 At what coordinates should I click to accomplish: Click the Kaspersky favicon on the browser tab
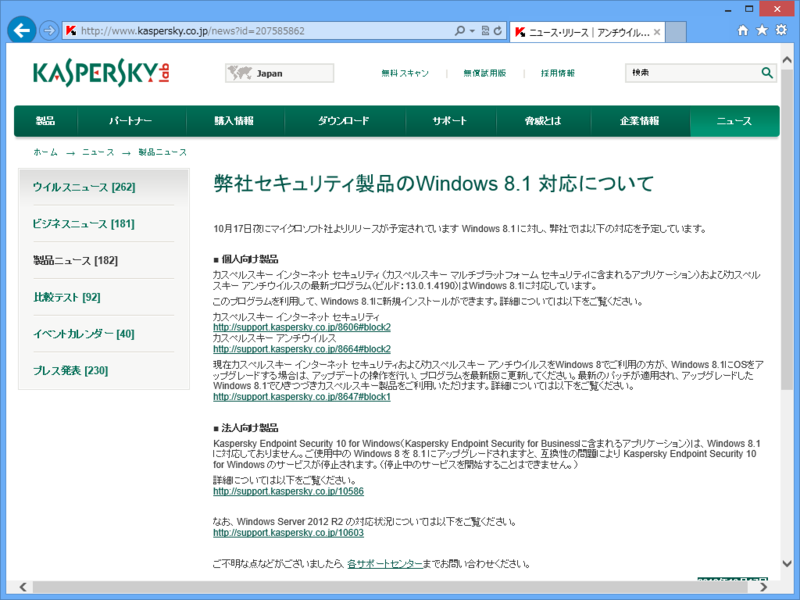(521, 30)
